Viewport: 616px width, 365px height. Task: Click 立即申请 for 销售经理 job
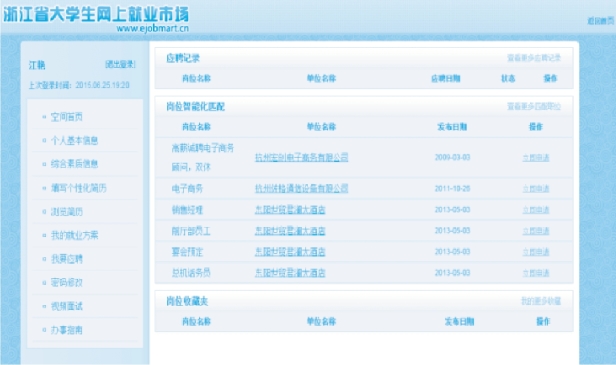coord(536,210)
